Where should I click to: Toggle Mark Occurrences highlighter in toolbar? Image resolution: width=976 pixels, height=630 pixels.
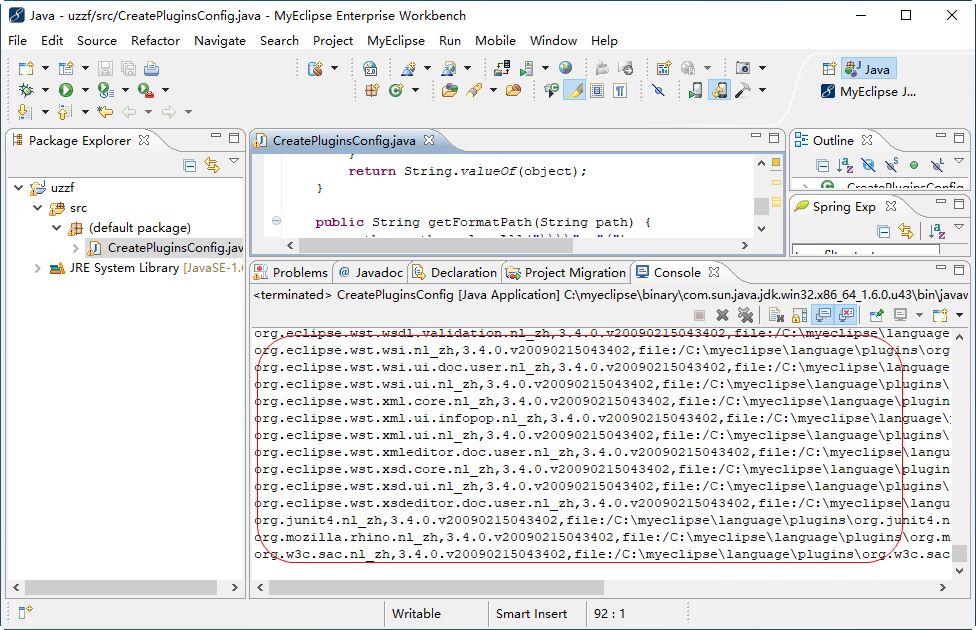574,90
